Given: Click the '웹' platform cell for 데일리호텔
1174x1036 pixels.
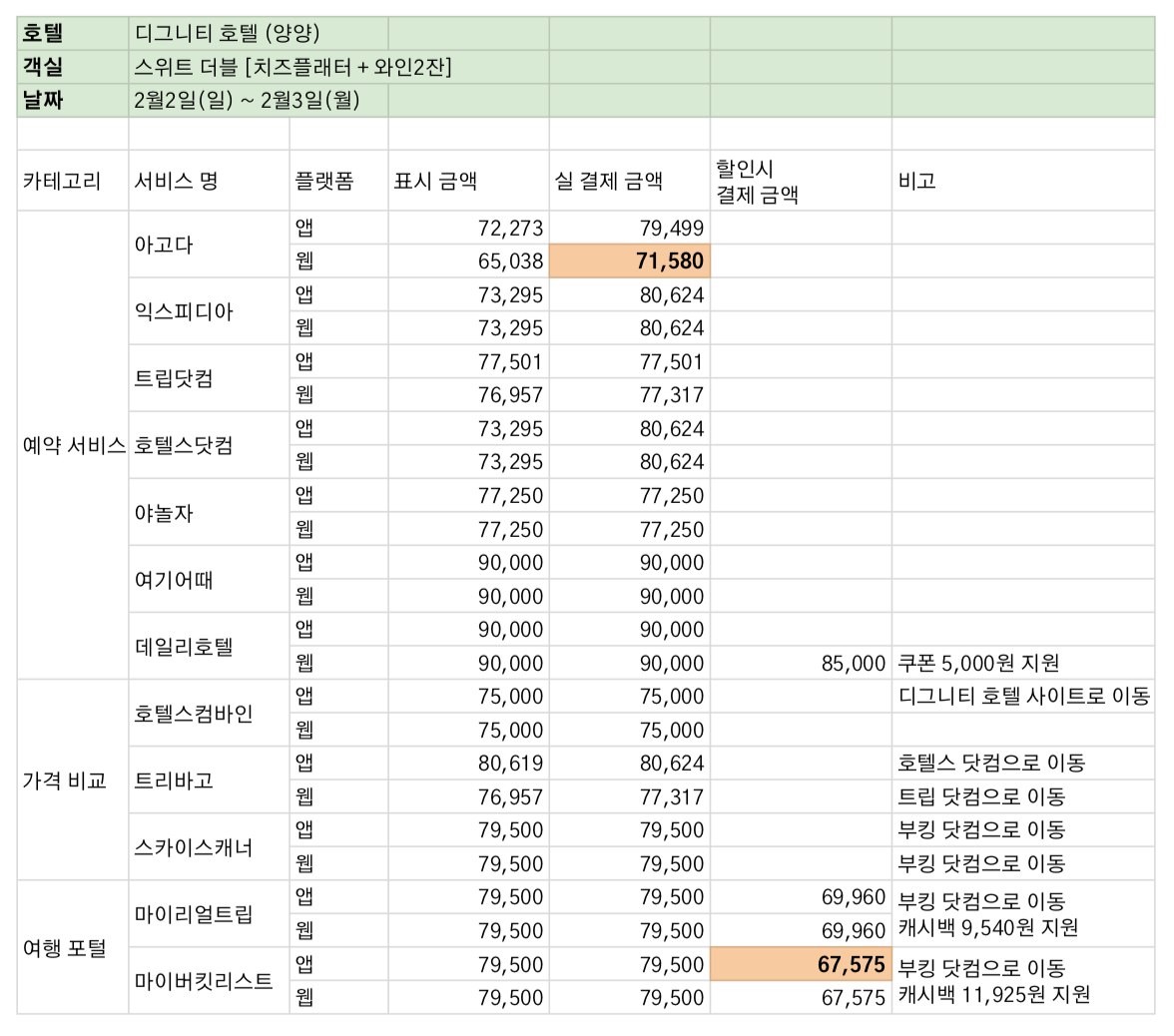Looking at the screenshot, I should click(x=338, y=663).
